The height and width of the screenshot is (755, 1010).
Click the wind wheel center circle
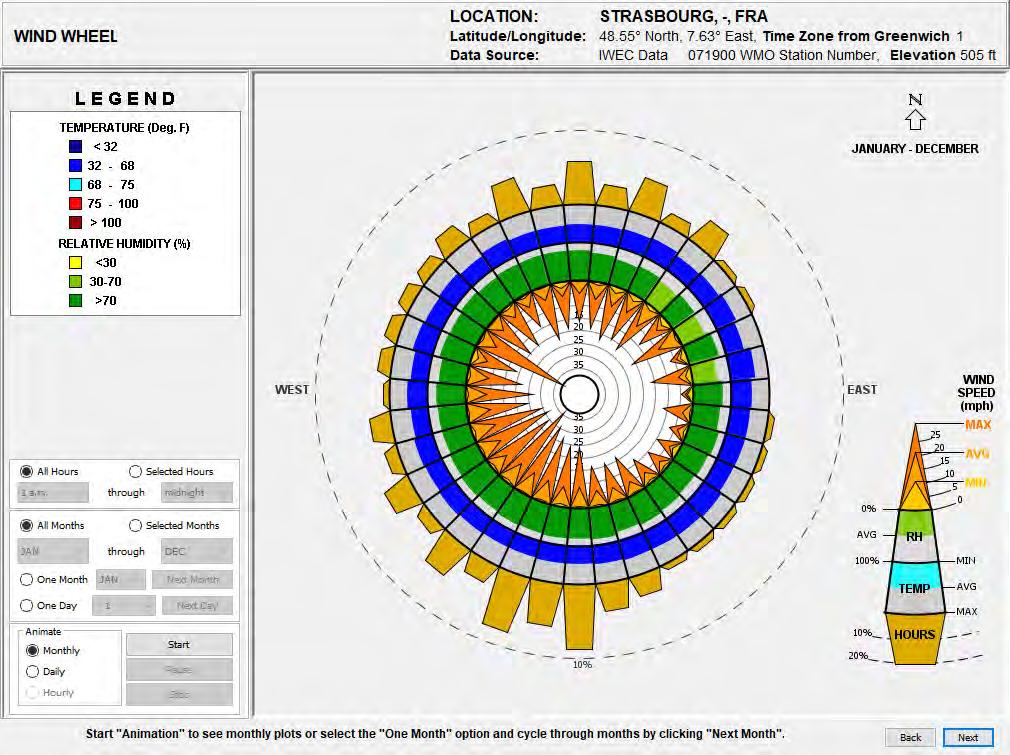[x=579, y=394]
